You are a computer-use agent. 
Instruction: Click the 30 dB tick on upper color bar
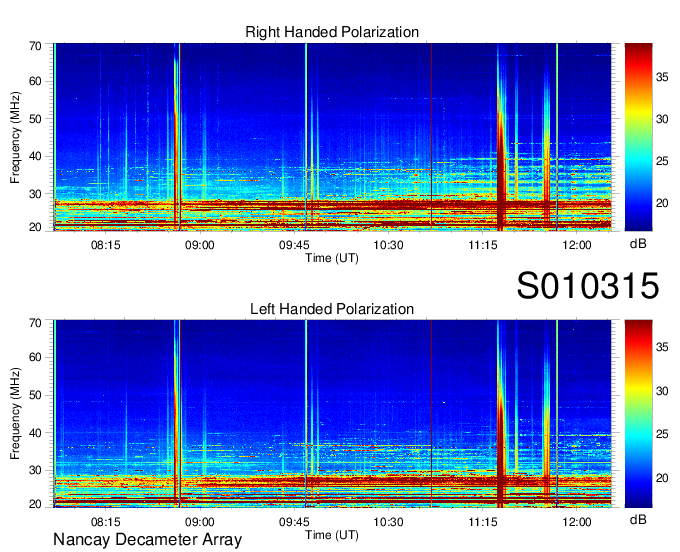(662, 119)
